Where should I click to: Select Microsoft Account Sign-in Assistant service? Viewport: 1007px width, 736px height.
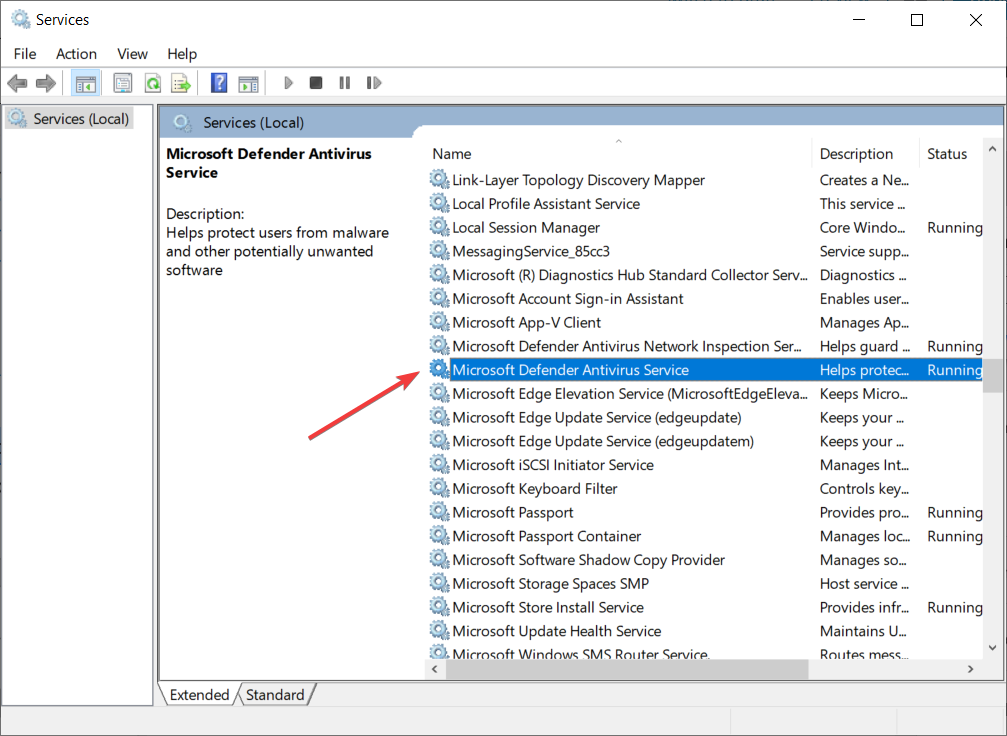pyautogui.click(x=568, y=299)
